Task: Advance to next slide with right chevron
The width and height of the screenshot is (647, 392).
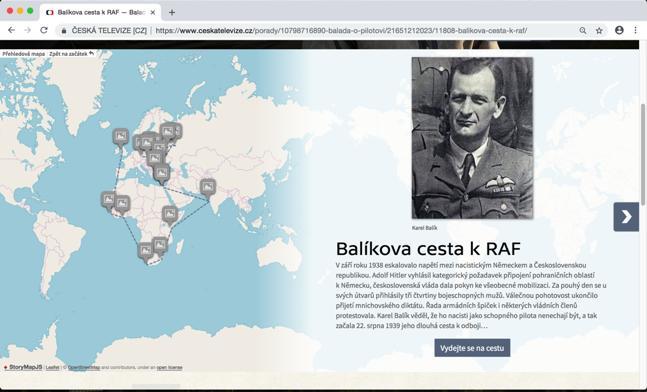Action: 626,217
